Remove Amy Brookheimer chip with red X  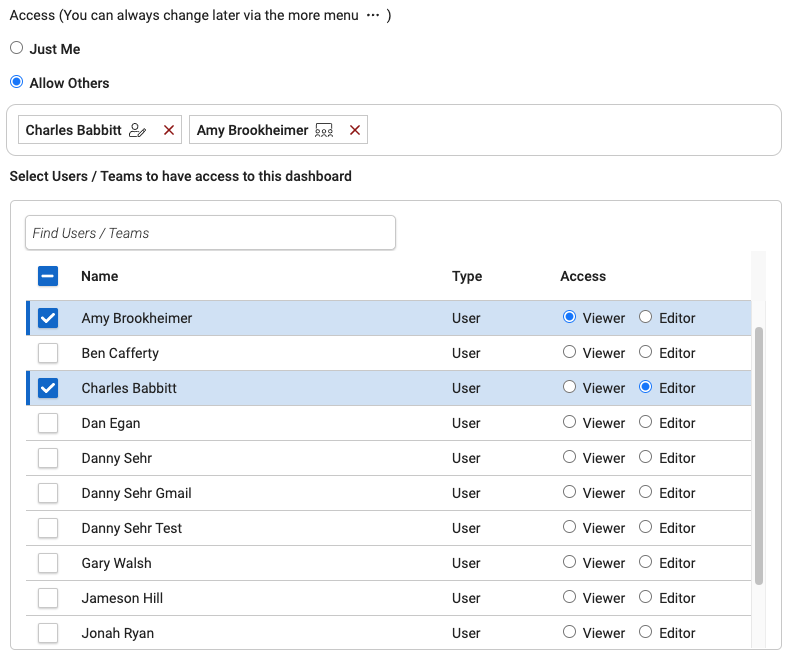(x=355, y=130)
